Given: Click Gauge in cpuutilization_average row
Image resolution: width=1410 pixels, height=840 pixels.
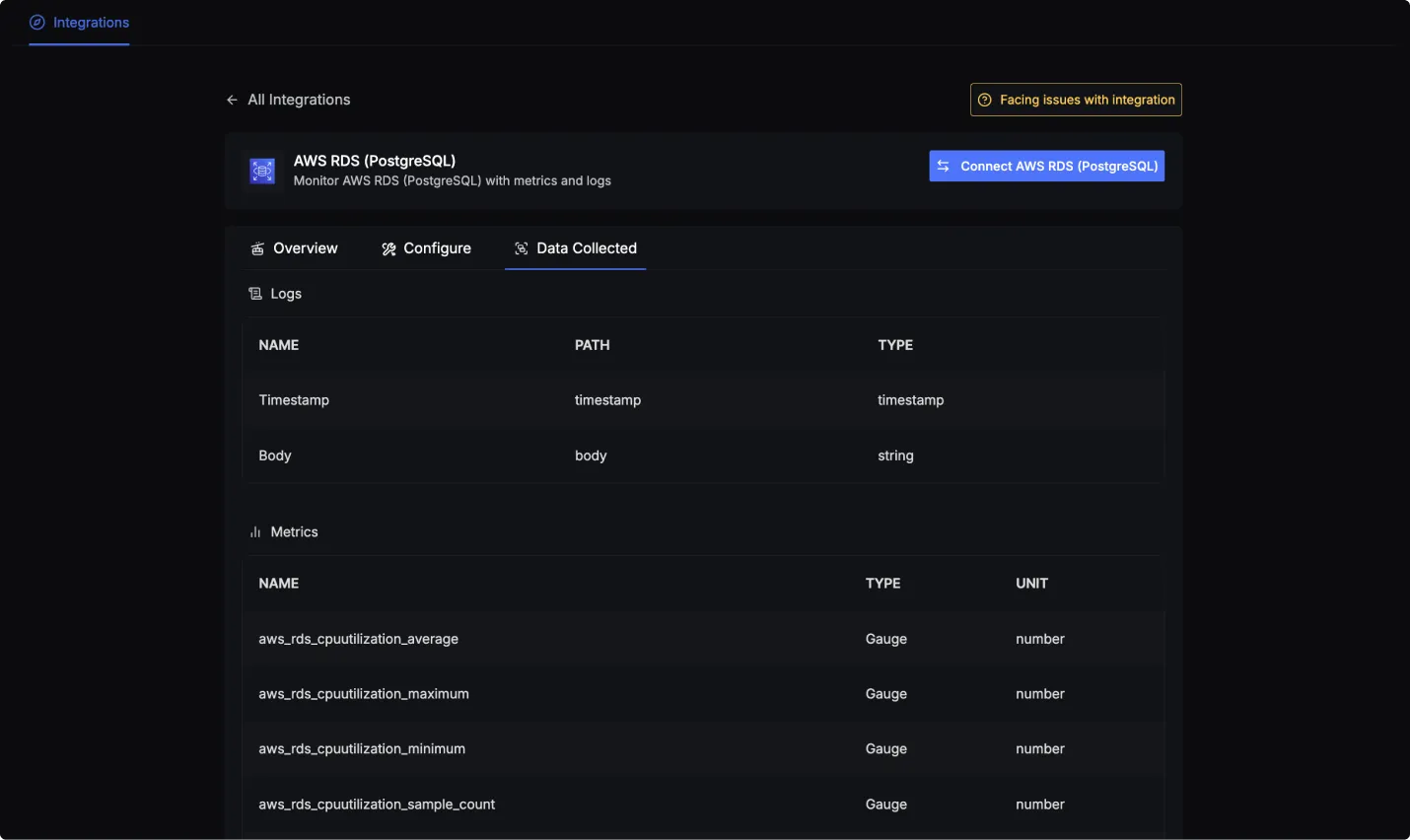Looking at the screenshot, I should (x=886, y=639).
